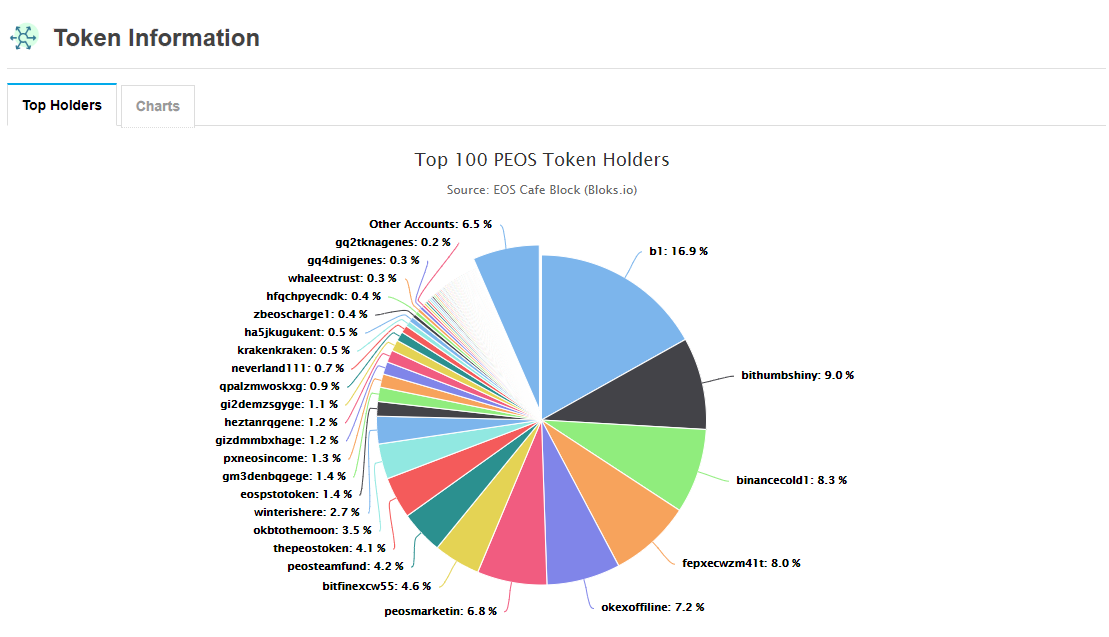Click the Token Information network icon

[x=23, y=38]
